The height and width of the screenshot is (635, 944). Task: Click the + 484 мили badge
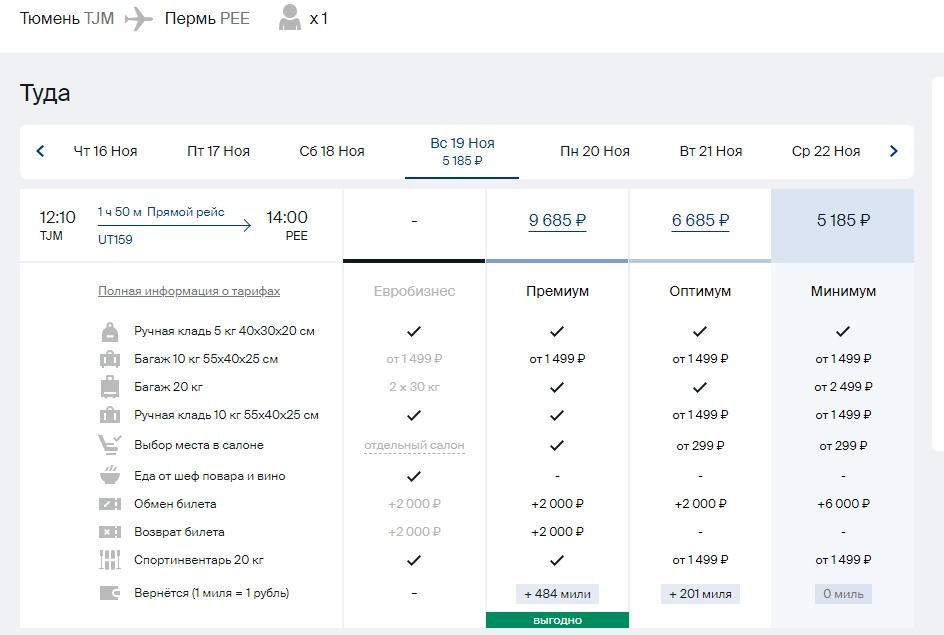557,594
